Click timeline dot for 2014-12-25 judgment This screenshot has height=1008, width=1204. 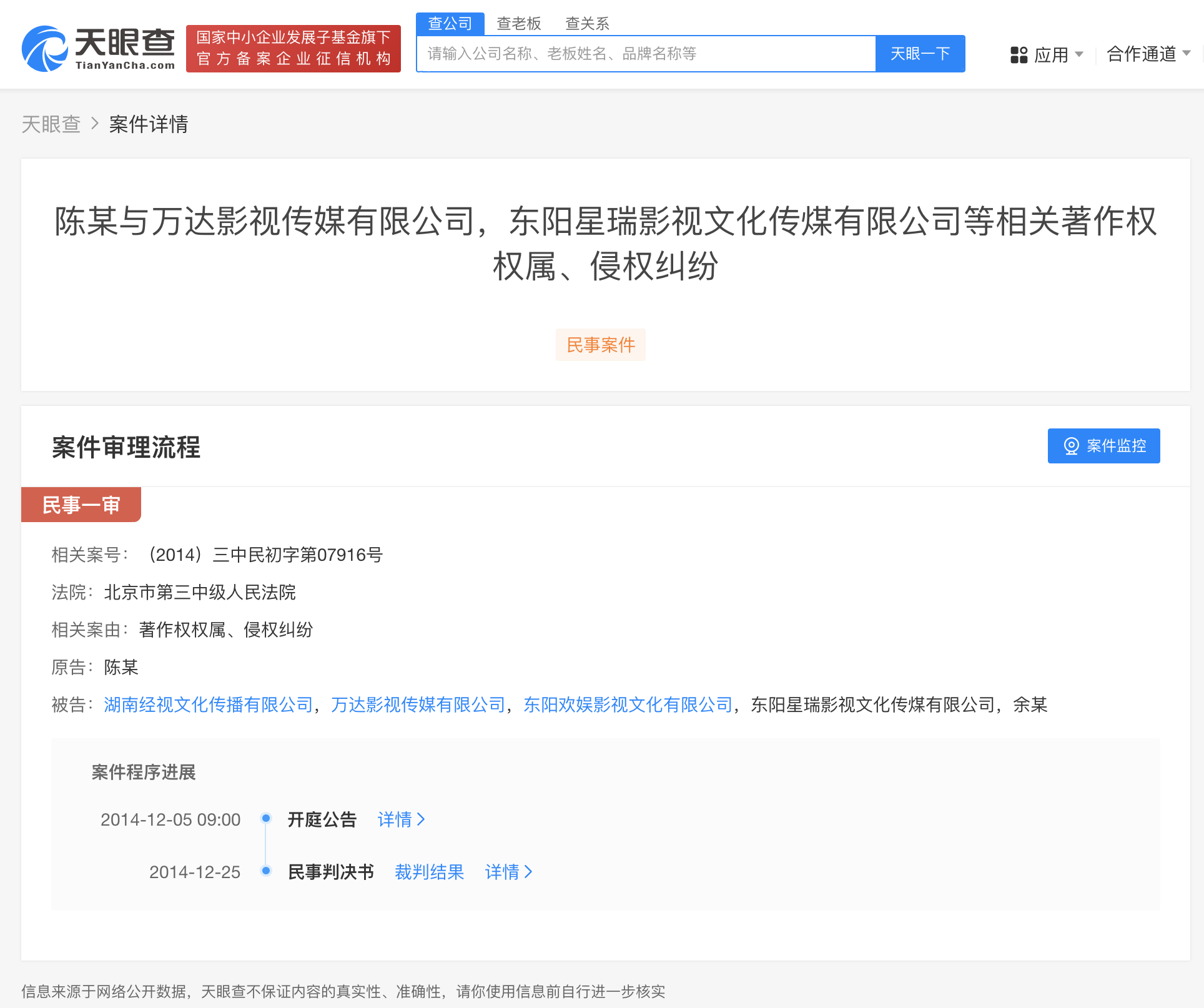pos(266,871)
